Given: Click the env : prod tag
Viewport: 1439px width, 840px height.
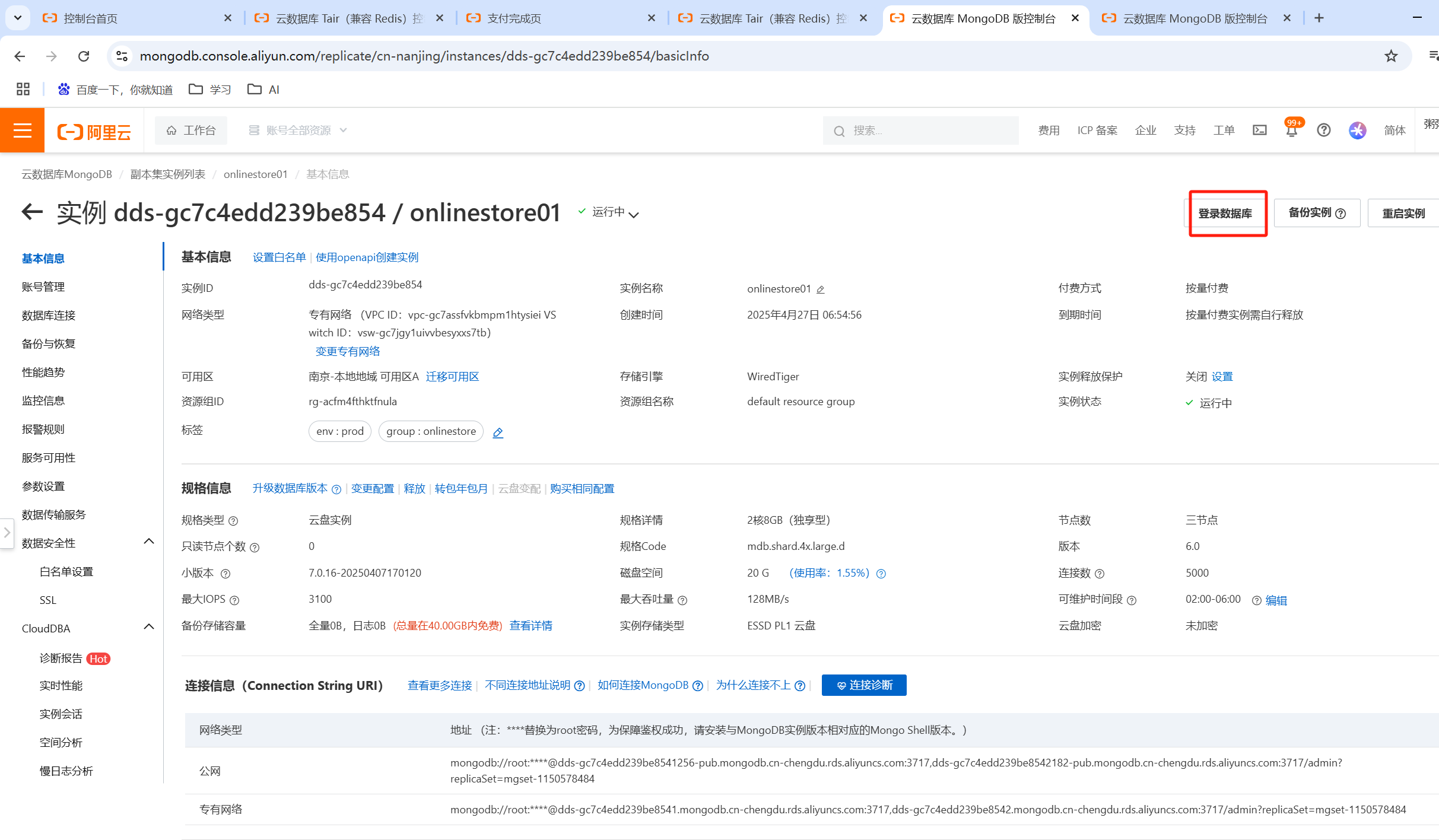Looking at the screenshot, I should pyautogui.click(x=340, y=431).
